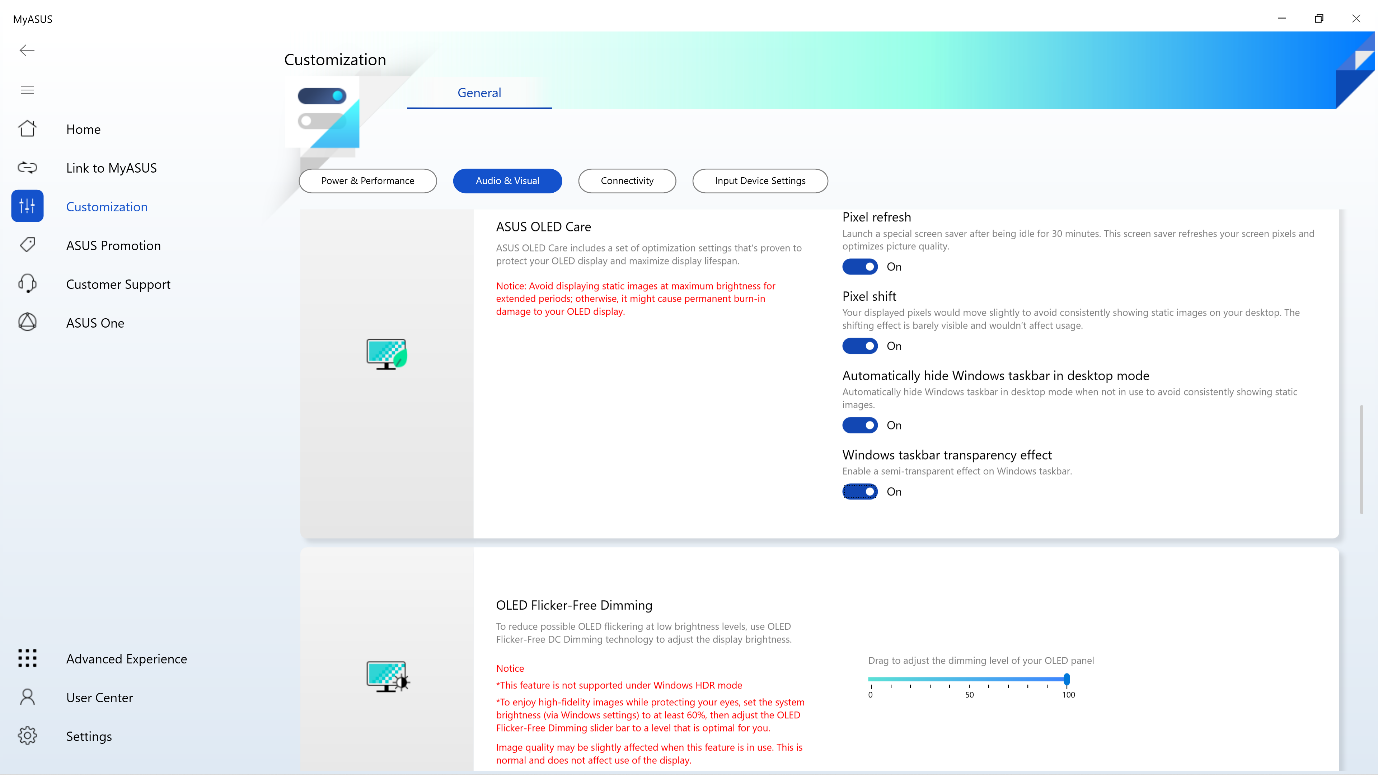This screenshot has width=1378, height=775.
Task: Click the User Center person icon
Action: pos(27,697)
